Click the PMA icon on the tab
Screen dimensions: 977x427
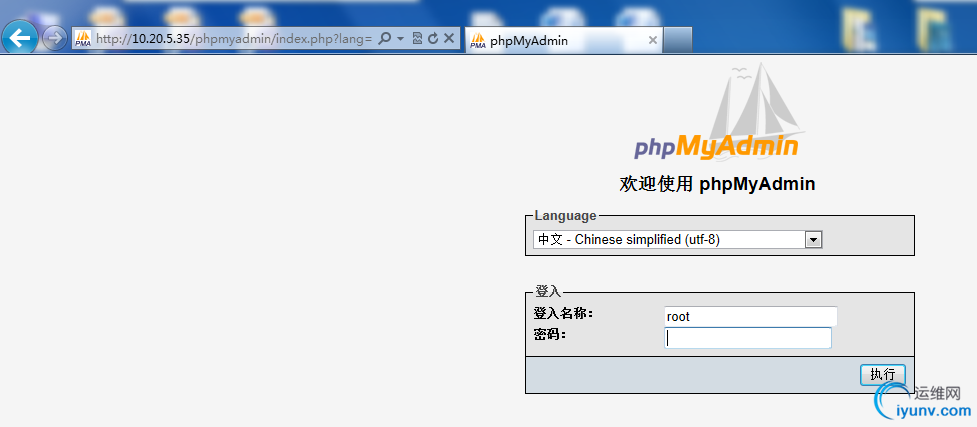point(478,41)
